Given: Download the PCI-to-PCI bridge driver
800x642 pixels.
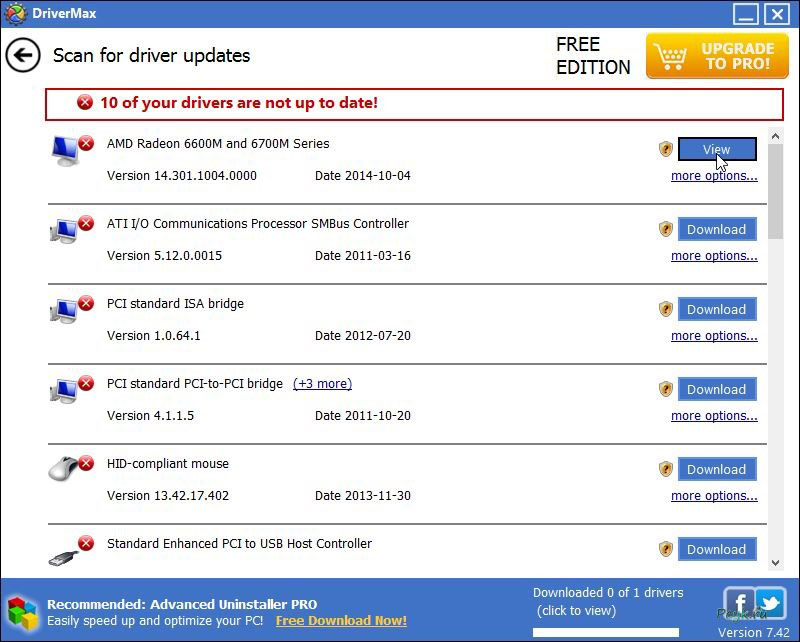Looking at the screenshot, I should 717,389.
